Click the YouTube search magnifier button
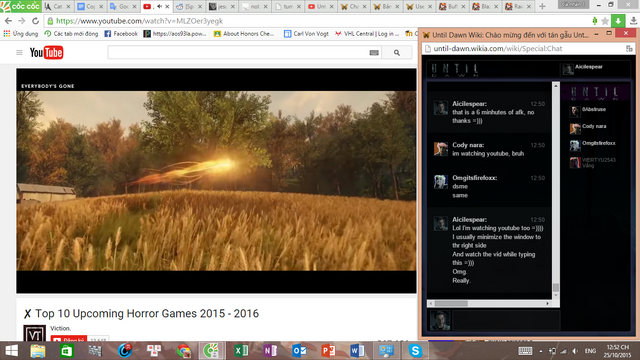The width and height of the screenshot is (640, 360). pyautogui.click(x=397, y=53)
